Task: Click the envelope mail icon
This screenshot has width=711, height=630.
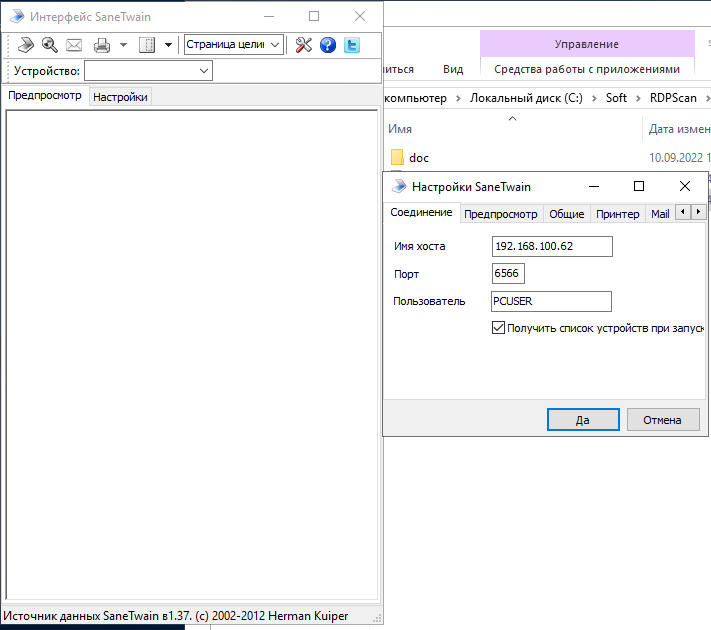Action: click(x=74, y=45)
